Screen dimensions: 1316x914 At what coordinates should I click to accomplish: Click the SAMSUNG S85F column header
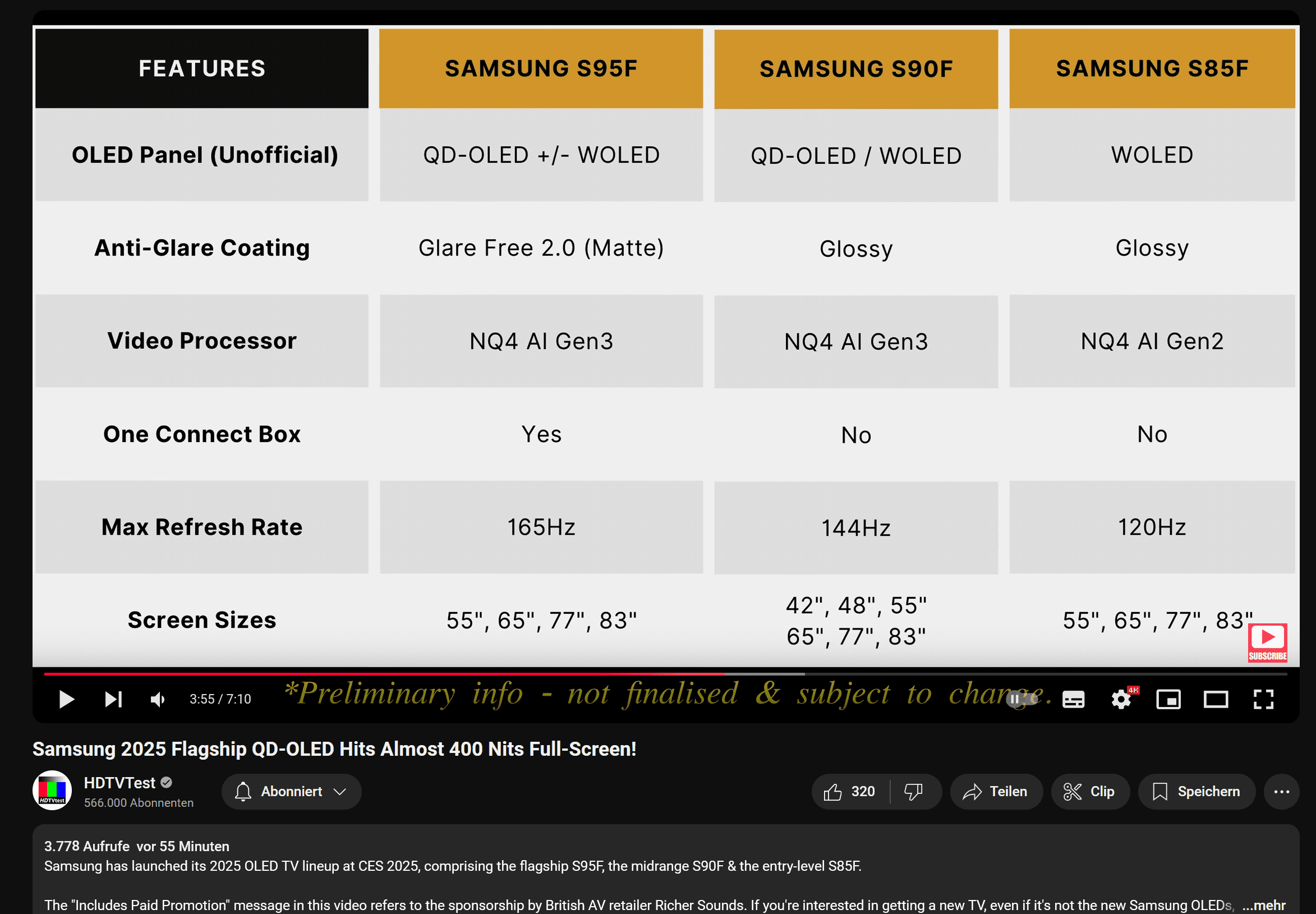pos(1152,68)
